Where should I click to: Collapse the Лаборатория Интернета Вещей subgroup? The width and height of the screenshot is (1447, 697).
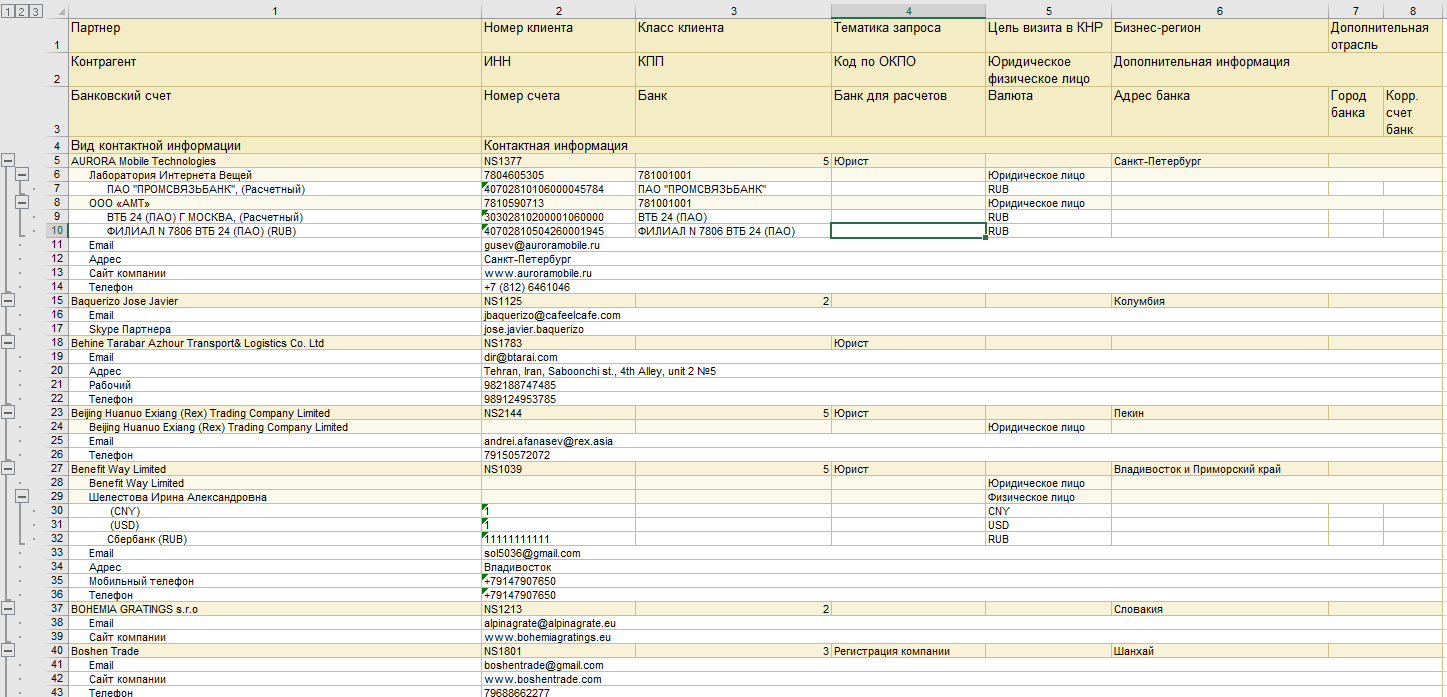[x=22, y=175]
